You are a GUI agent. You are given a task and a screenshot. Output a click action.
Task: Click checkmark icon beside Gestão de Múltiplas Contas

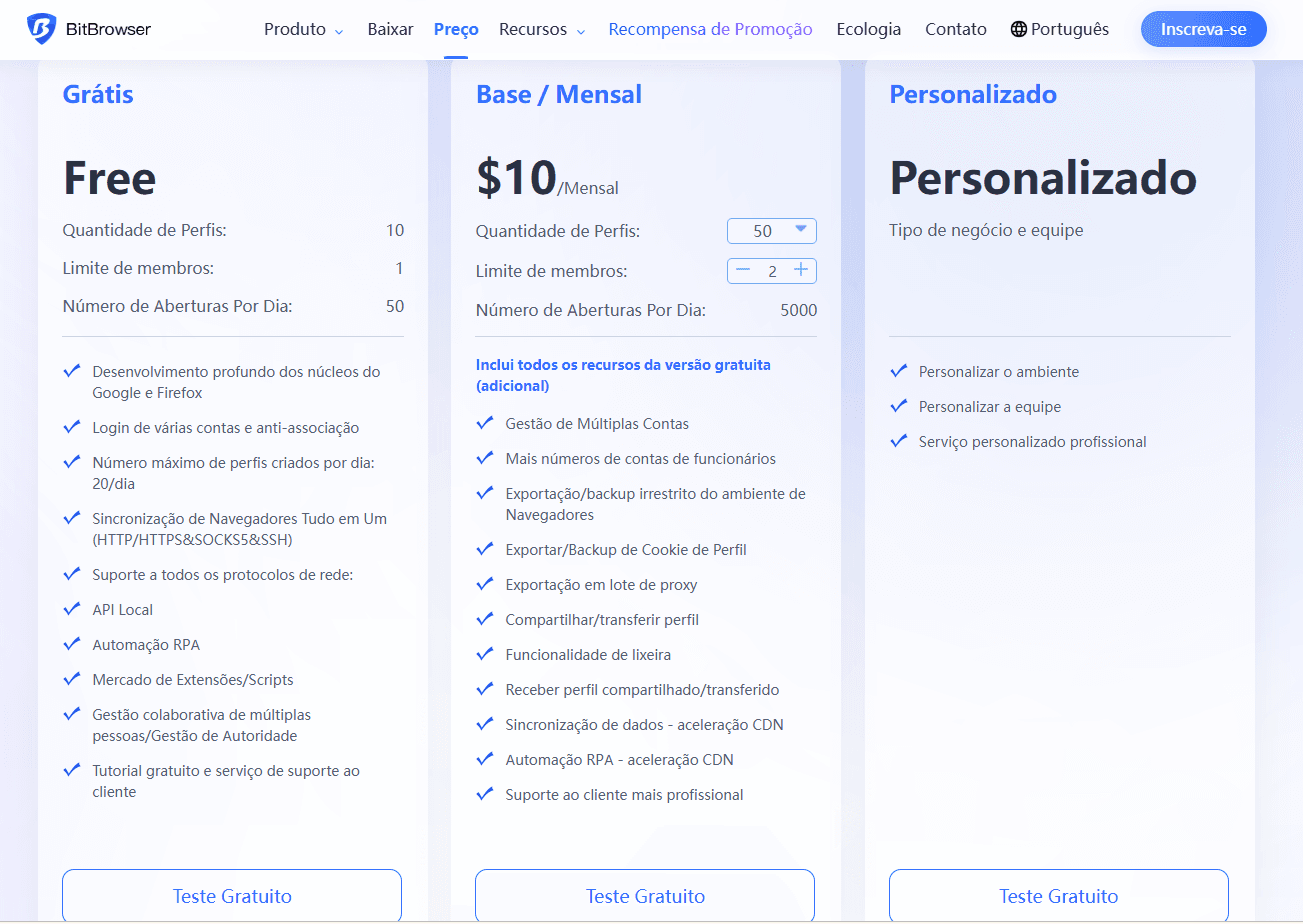point(485,423)
